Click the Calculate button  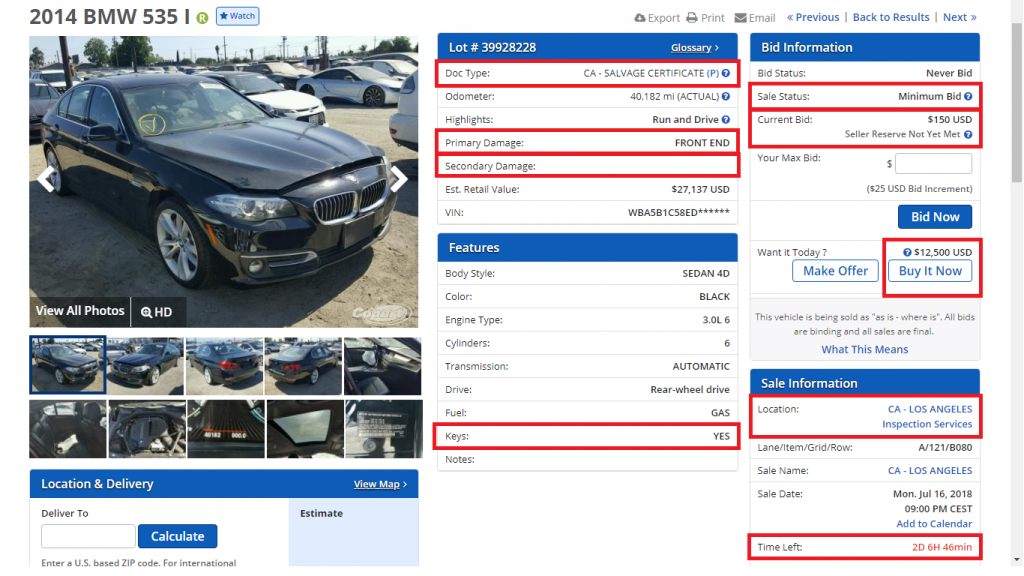tap(178, 536)
